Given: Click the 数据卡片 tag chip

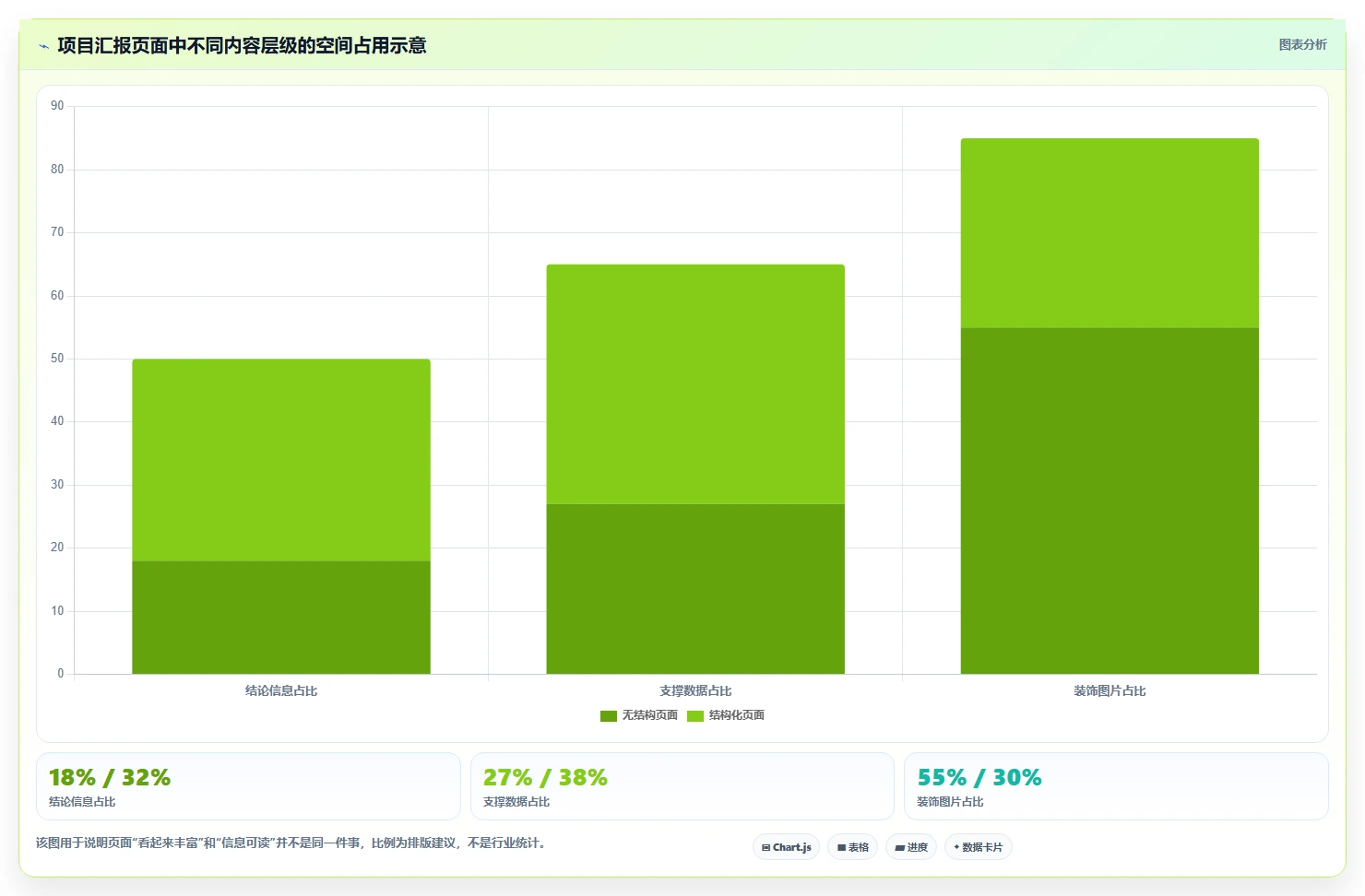Looking at the screenshot, I should point(978,847).
